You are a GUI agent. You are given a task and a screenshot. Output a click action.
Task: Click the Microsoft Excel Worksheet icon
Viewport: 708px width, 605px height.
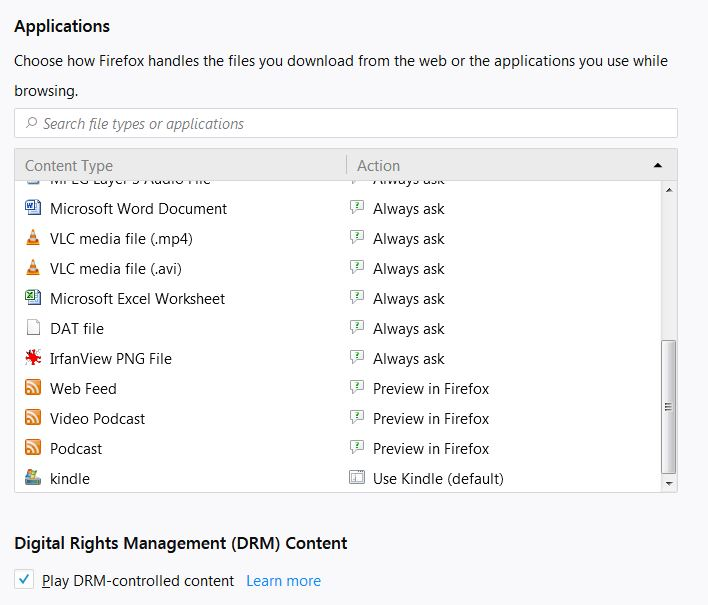tap(33, 298)
